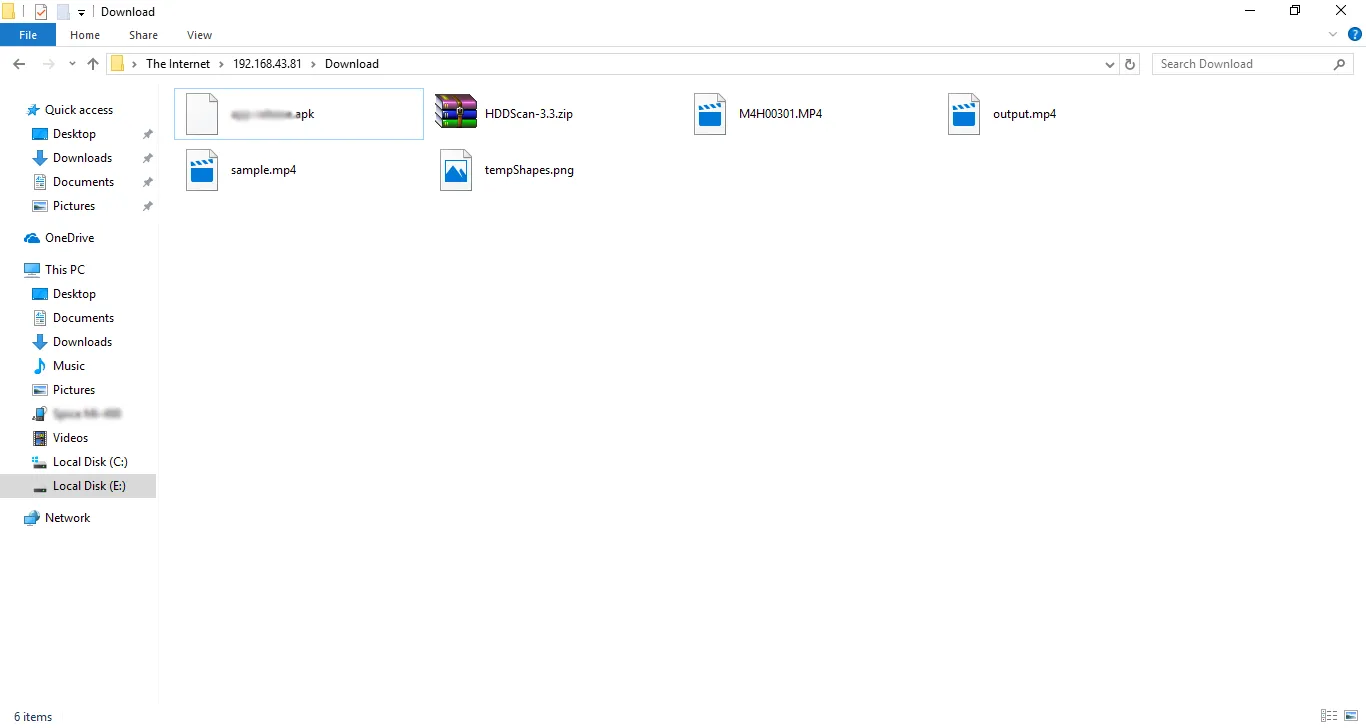Open the File menu
1366x728 pixels.
coord(28,35)
